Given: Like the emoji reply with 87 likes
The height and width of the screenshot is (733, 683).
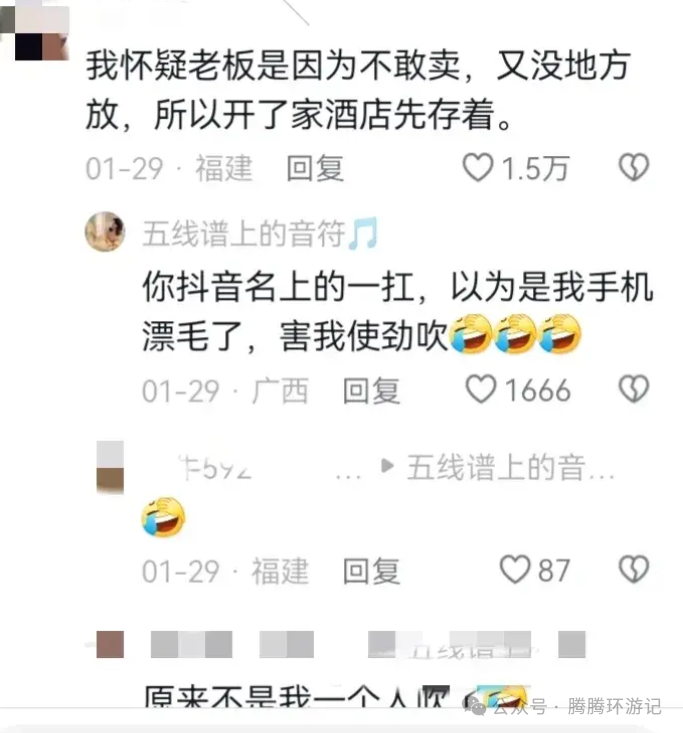Looking at the screenshot, I should point(515,569).
